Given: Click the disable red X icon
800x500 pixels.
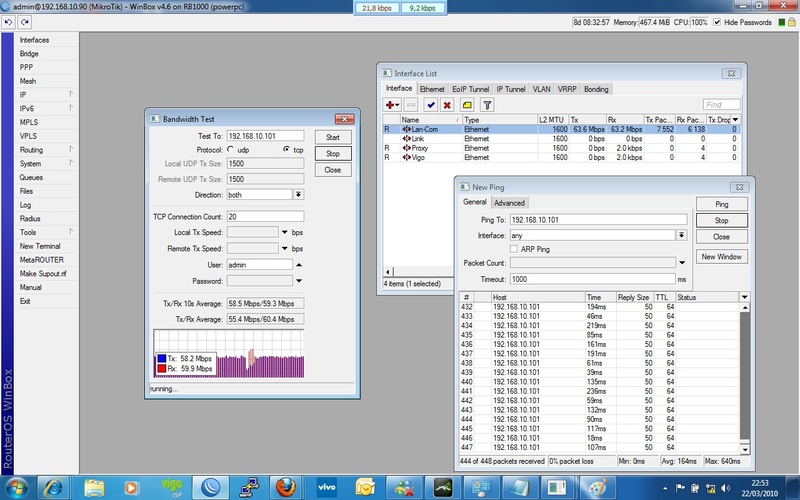Looking at the screenshot, I should click(447, 104).
